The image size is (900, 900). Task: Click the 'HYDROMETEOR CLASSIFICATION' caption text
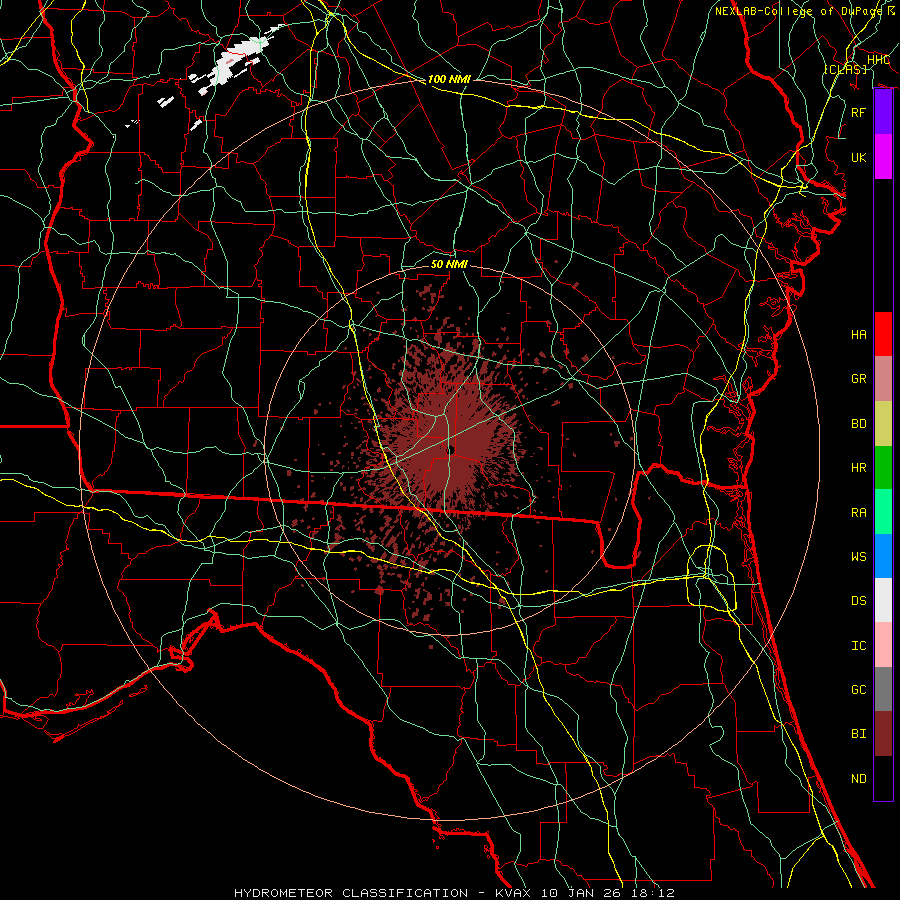351,893
